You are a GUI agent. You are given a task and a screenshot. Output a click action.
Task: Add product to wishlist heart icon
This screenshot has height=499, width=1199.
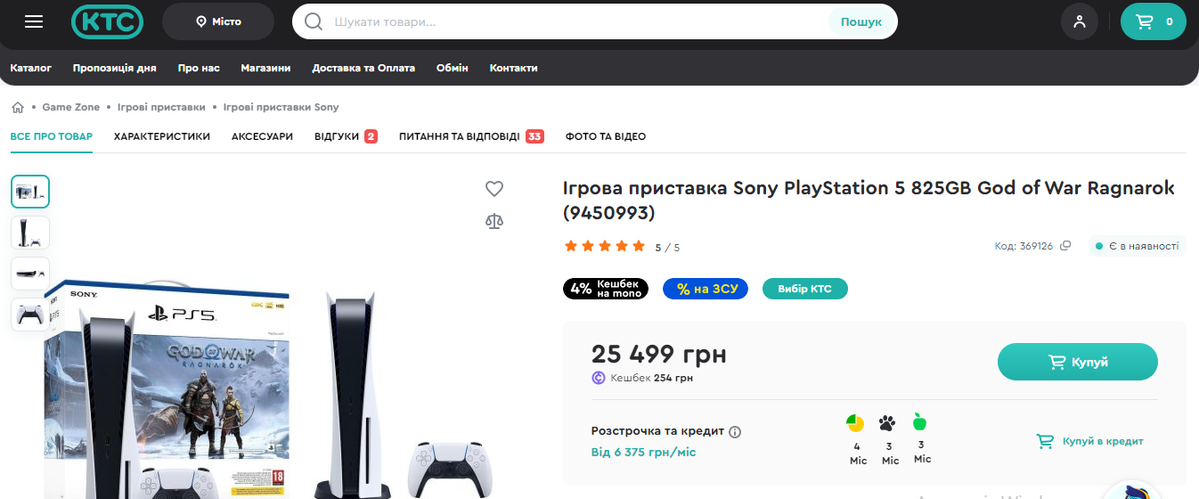[494, 188]
